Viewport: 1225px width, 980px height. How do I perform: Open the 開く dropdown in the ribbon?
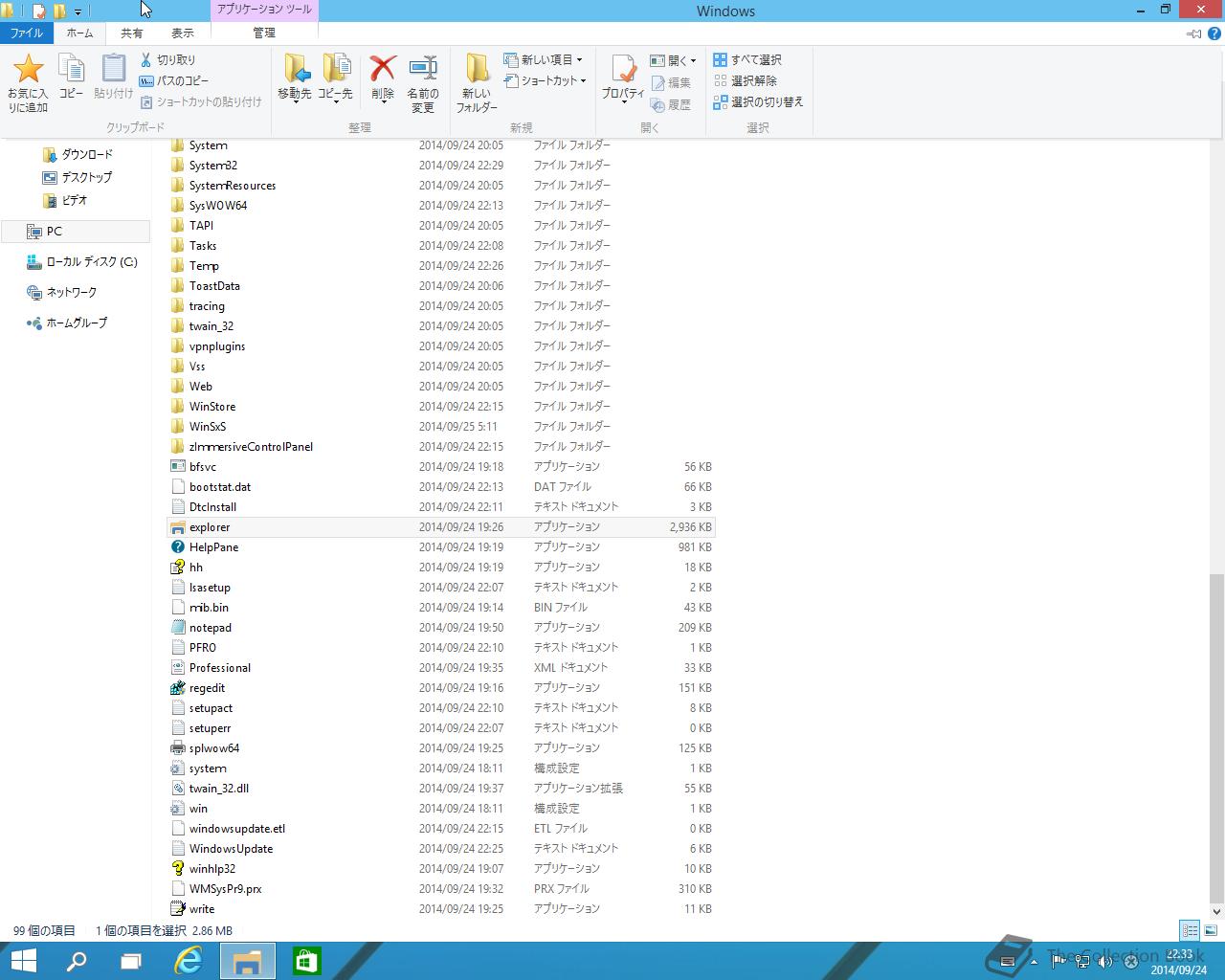click(673, 60)
